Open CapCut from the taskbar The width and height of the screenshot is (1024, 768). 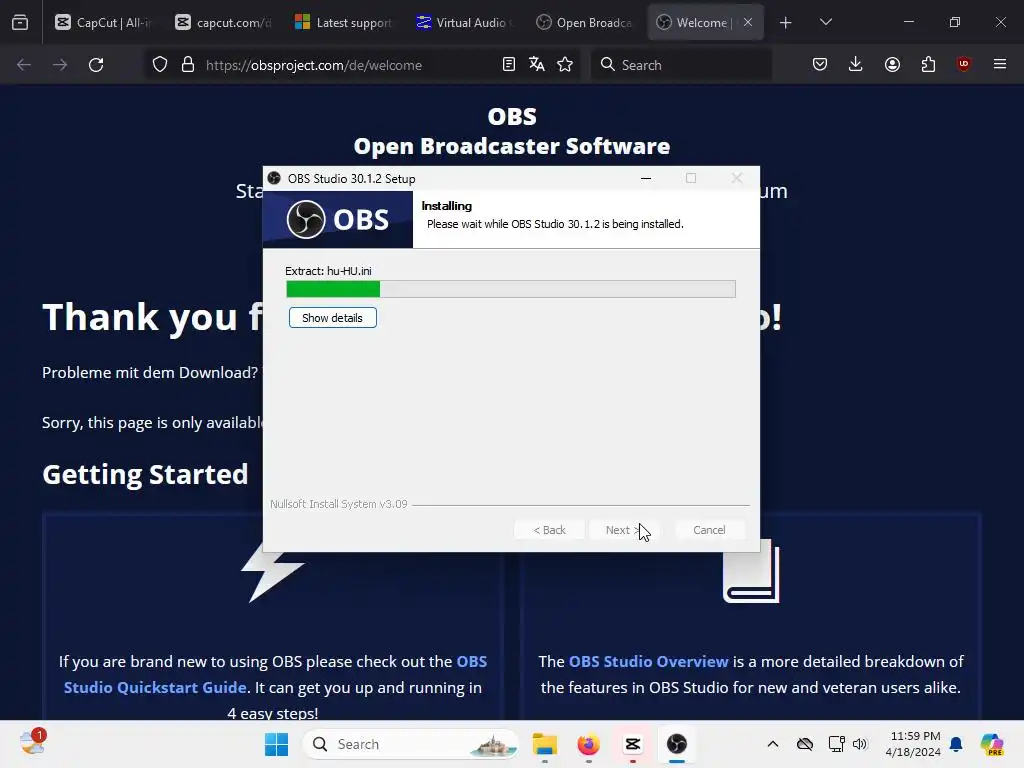click(632, 744)
